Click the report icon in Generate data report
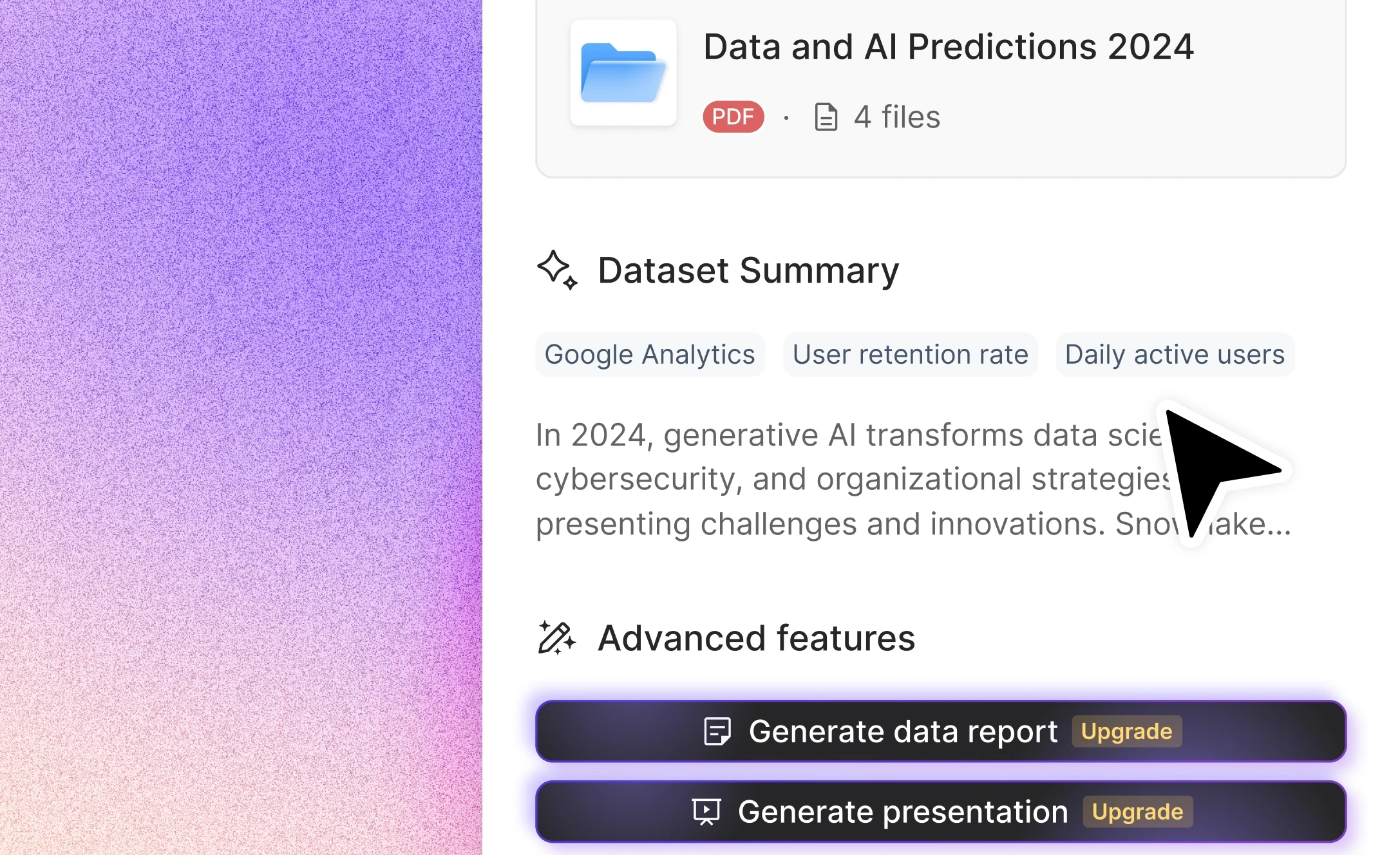This screenshot has height=855, width=1400. pyautogui.click(x=717, y=731)
